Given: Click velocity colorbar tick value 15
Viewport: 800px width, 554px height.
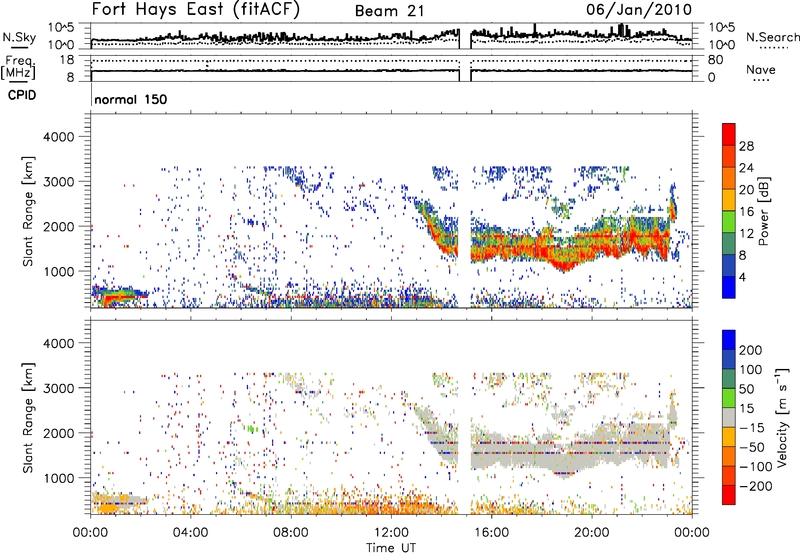Looking at the screenshot, I should click(746, 409).
